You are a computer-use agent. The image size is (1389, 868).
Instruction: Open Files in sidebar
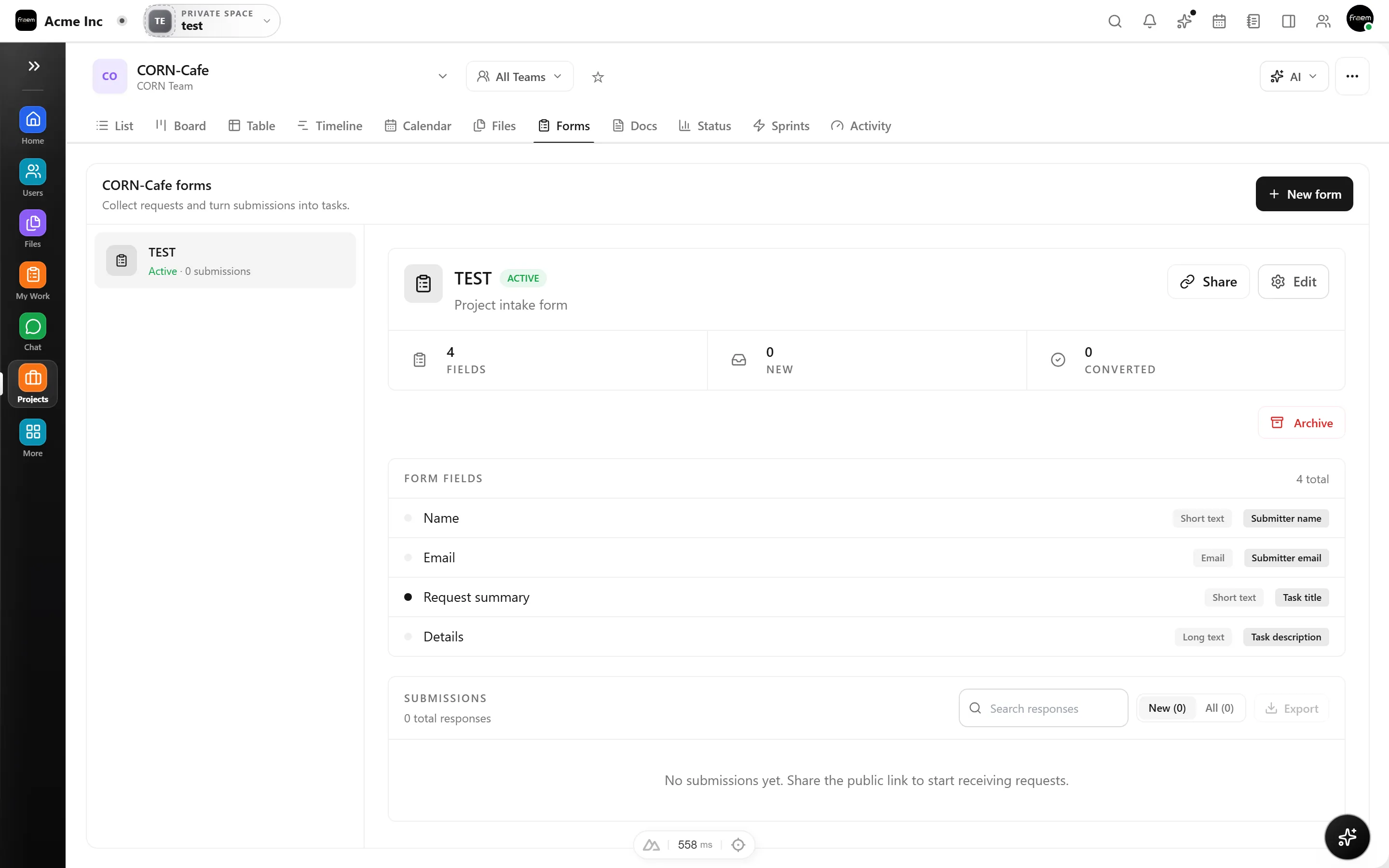pyautogui.click(x=33, y=229)
